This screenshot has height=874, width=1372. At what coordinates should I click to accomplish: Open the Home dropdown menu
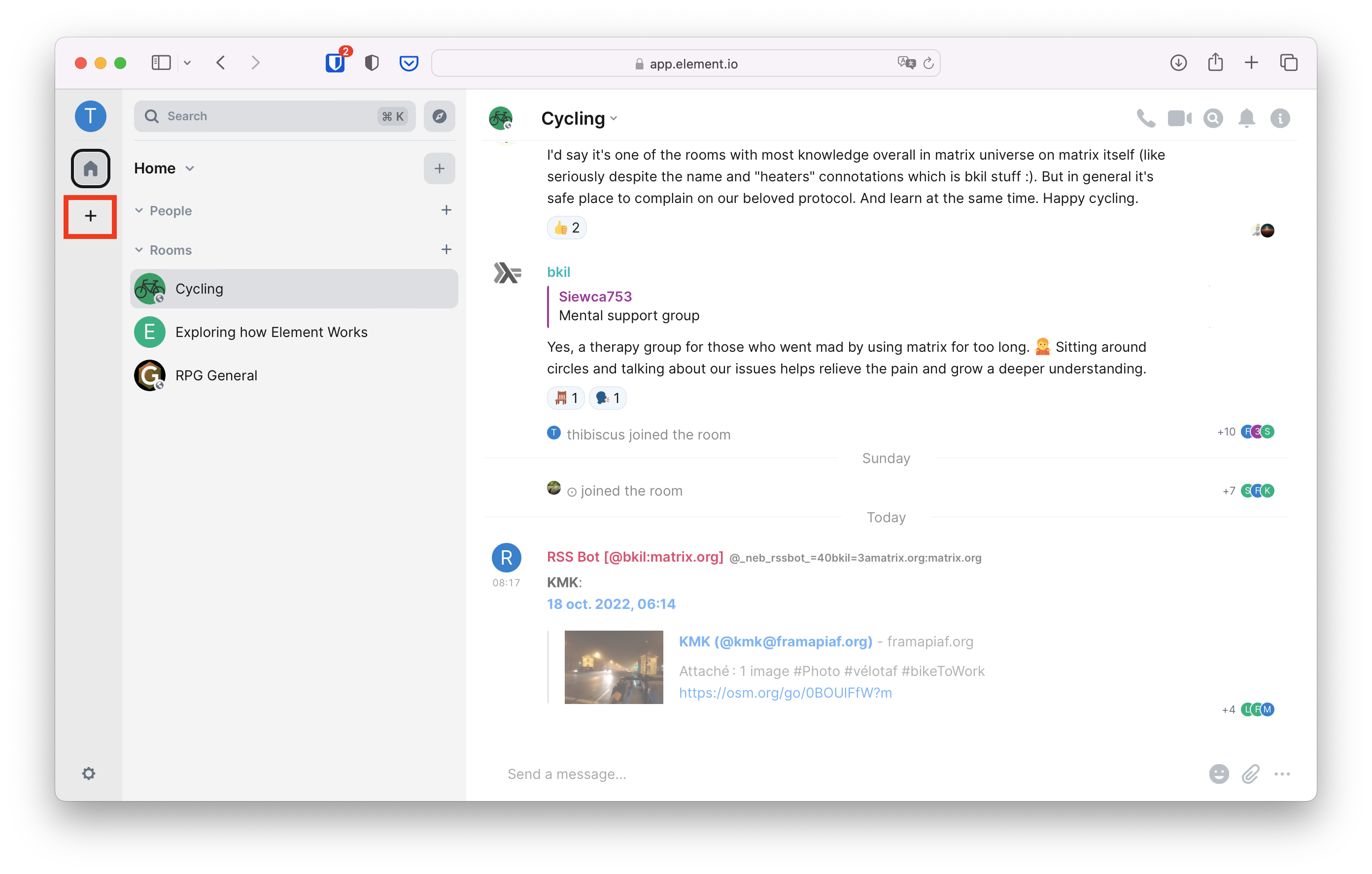(x=165, y=168)
